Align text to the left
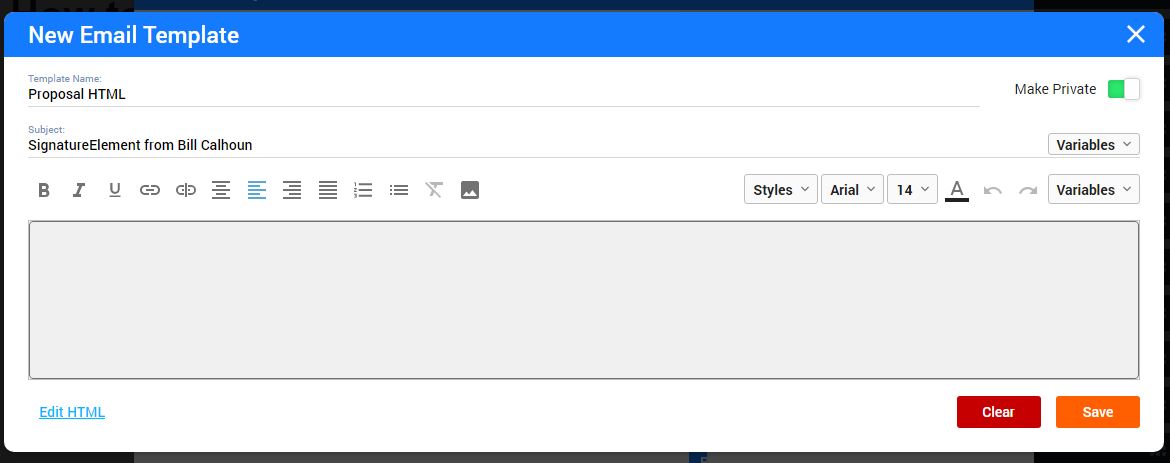 click(257, 190)
